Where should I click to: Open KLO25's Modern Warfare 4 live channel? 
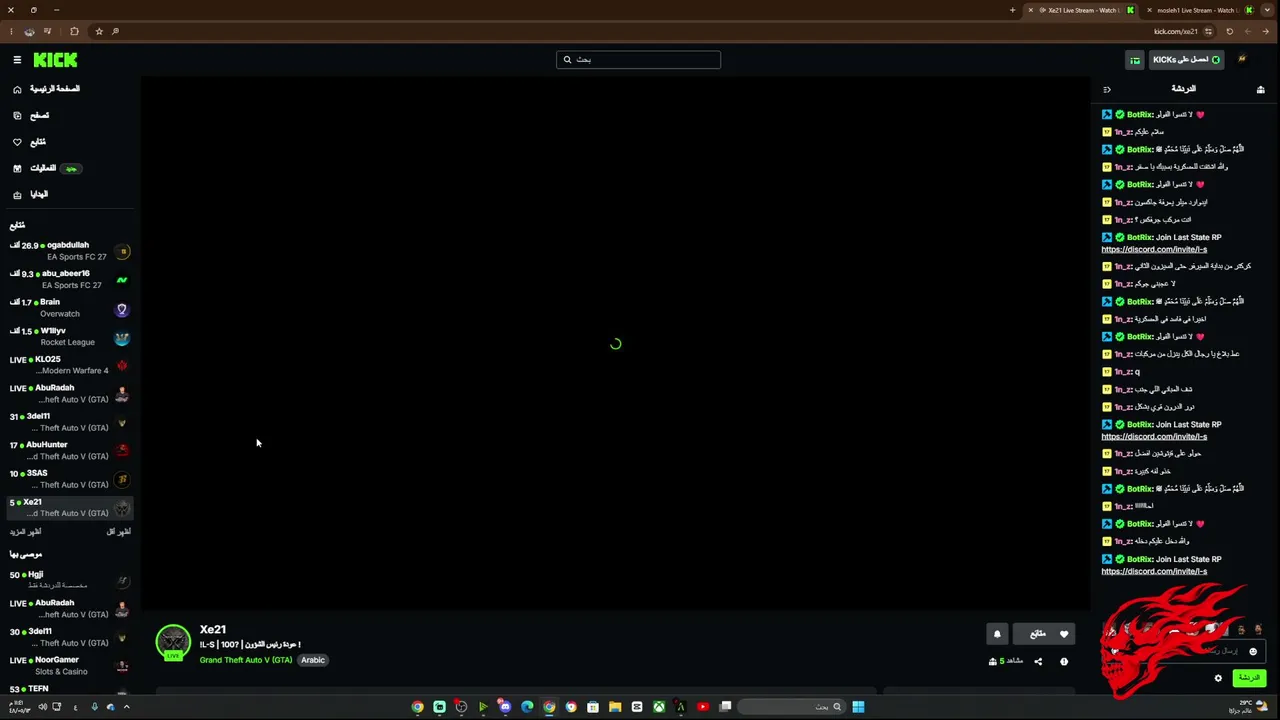coord(70,365)
